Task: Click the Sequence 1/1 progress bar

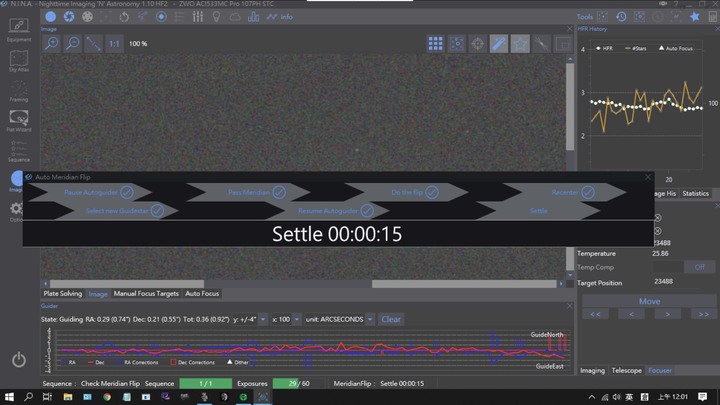Action: [206, 383]
